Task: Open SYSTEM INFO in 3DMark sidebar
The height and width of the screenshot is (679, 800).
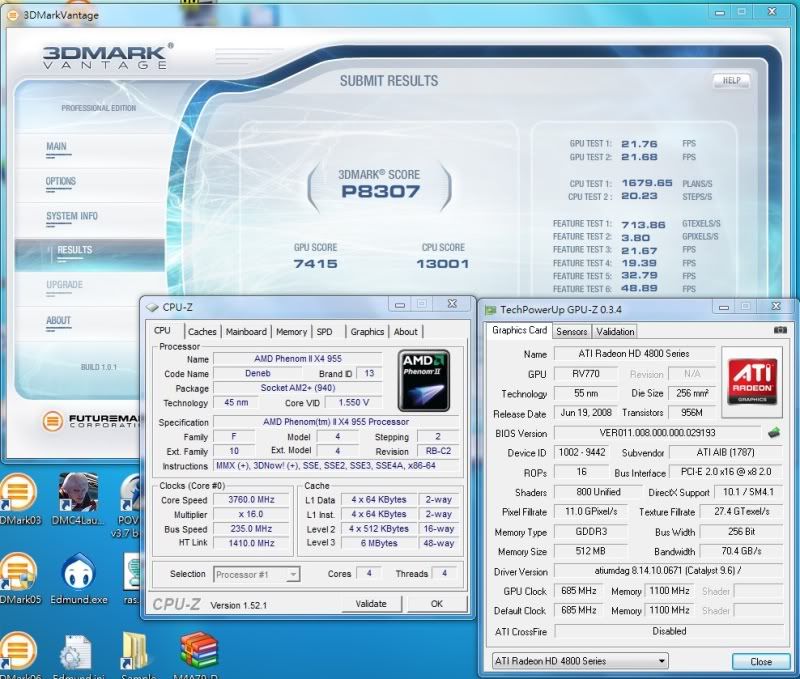Action: click(x=72, y=216)
